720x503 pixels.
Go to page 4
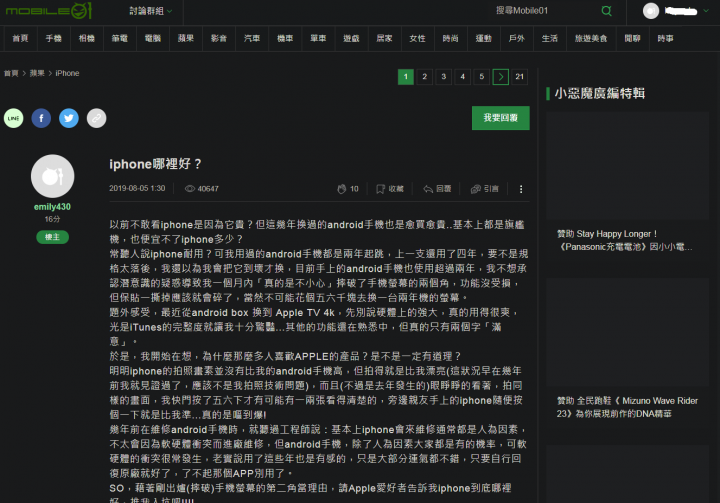click(x=462, y=77)
